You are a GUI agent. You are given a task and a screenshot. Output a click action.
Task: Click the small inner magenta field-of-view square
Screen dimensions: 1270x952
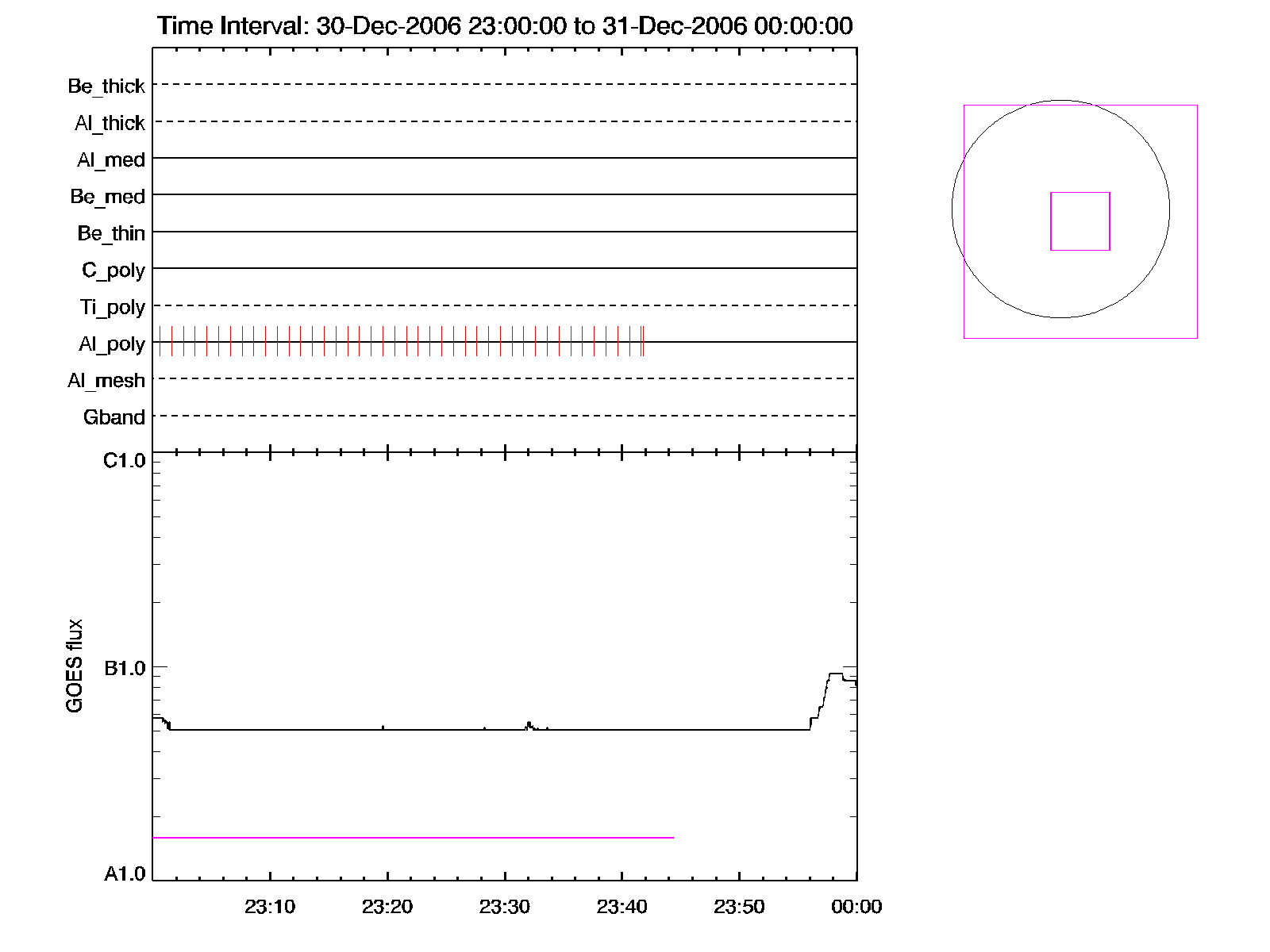point(1079,193)
